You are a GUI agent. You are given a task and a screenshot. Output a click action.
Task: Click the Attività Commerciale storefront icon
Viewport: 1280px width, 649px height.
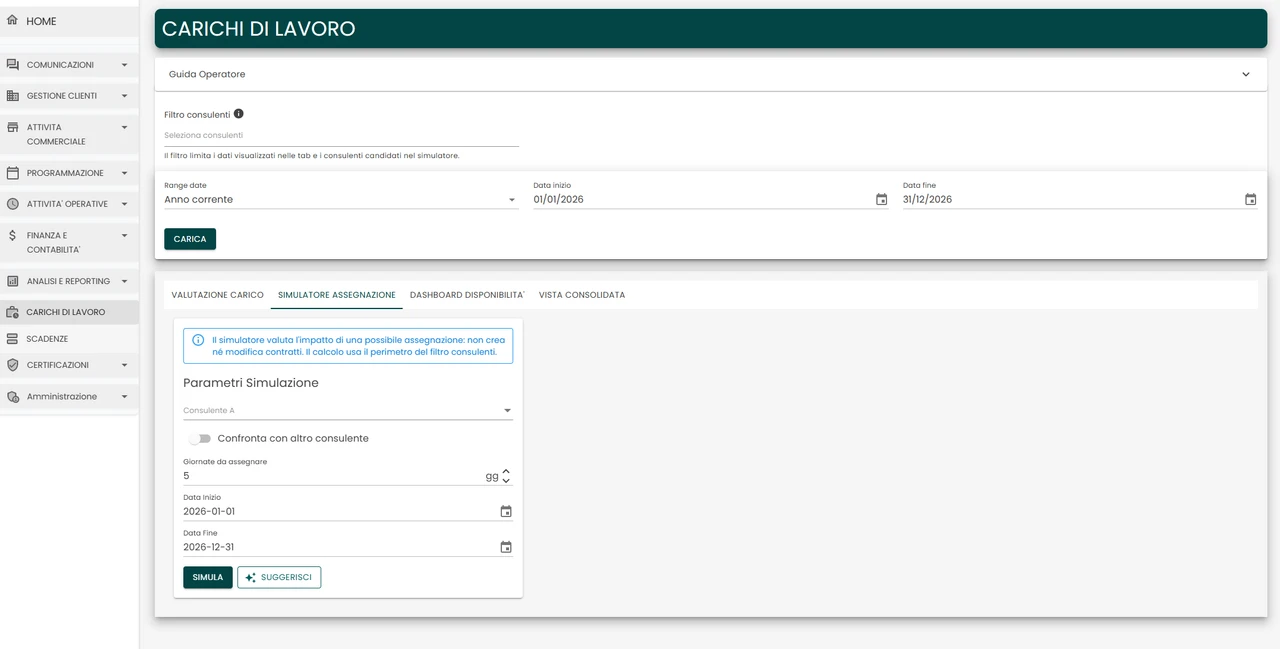12,127
